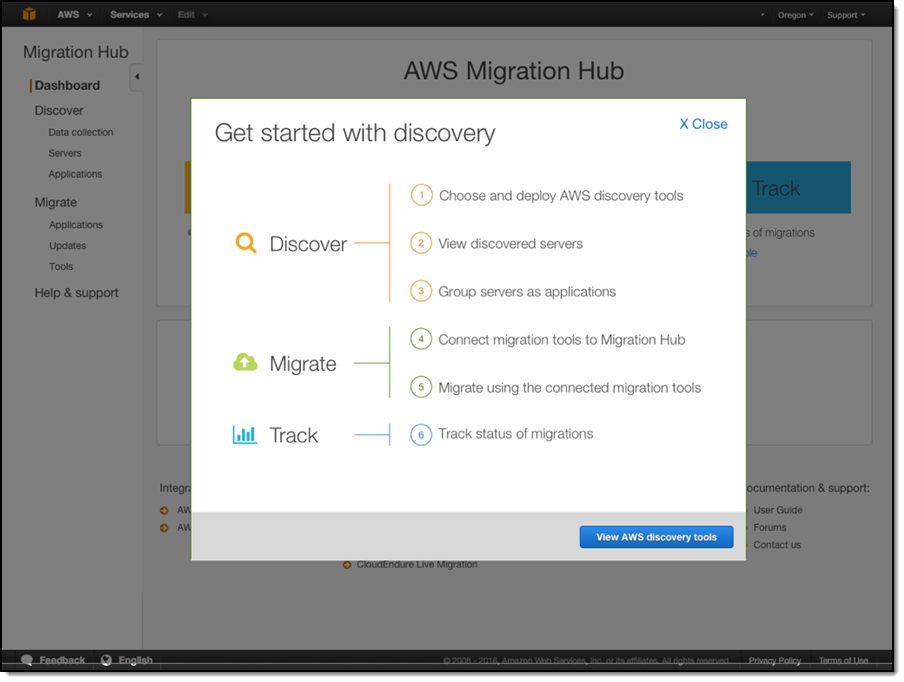Image resolution: width=904 pixels, height=682 pixels.
Task: Expand the Services dropdown
Action: (135, 15)
